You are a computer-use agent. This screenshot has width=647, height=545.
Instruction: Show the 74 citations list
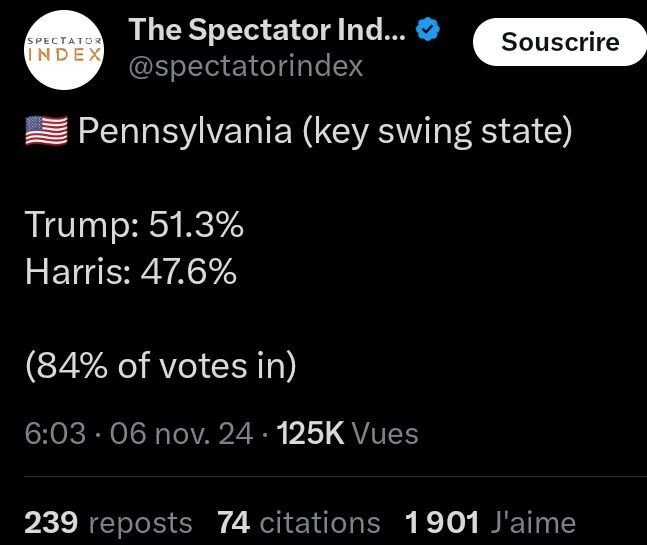point(299,523)
